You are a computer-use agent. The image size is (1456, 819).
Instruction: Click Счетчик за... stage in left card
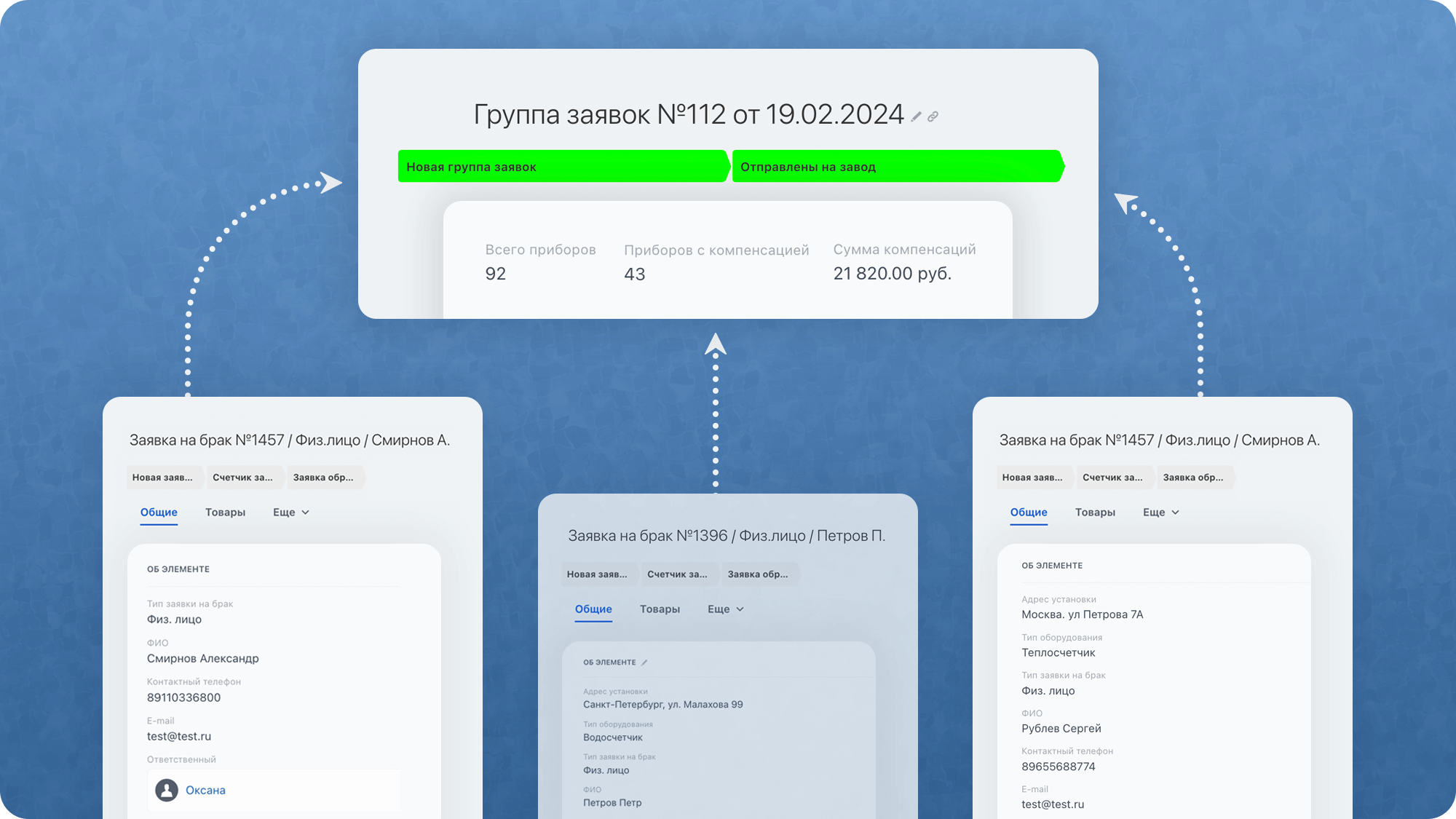242,478
